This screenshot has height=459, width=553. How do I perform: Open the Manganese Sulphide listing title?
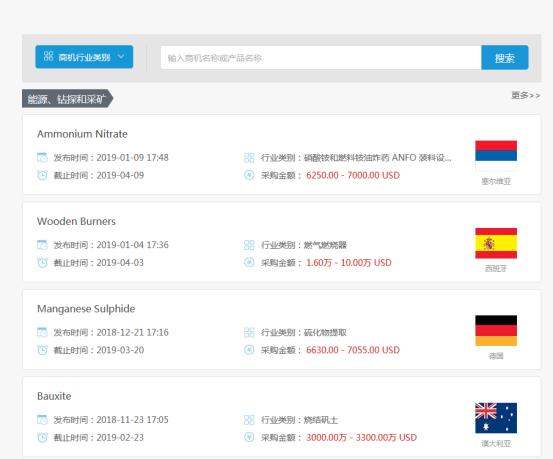pyautogui.click(x=86, y=309)
